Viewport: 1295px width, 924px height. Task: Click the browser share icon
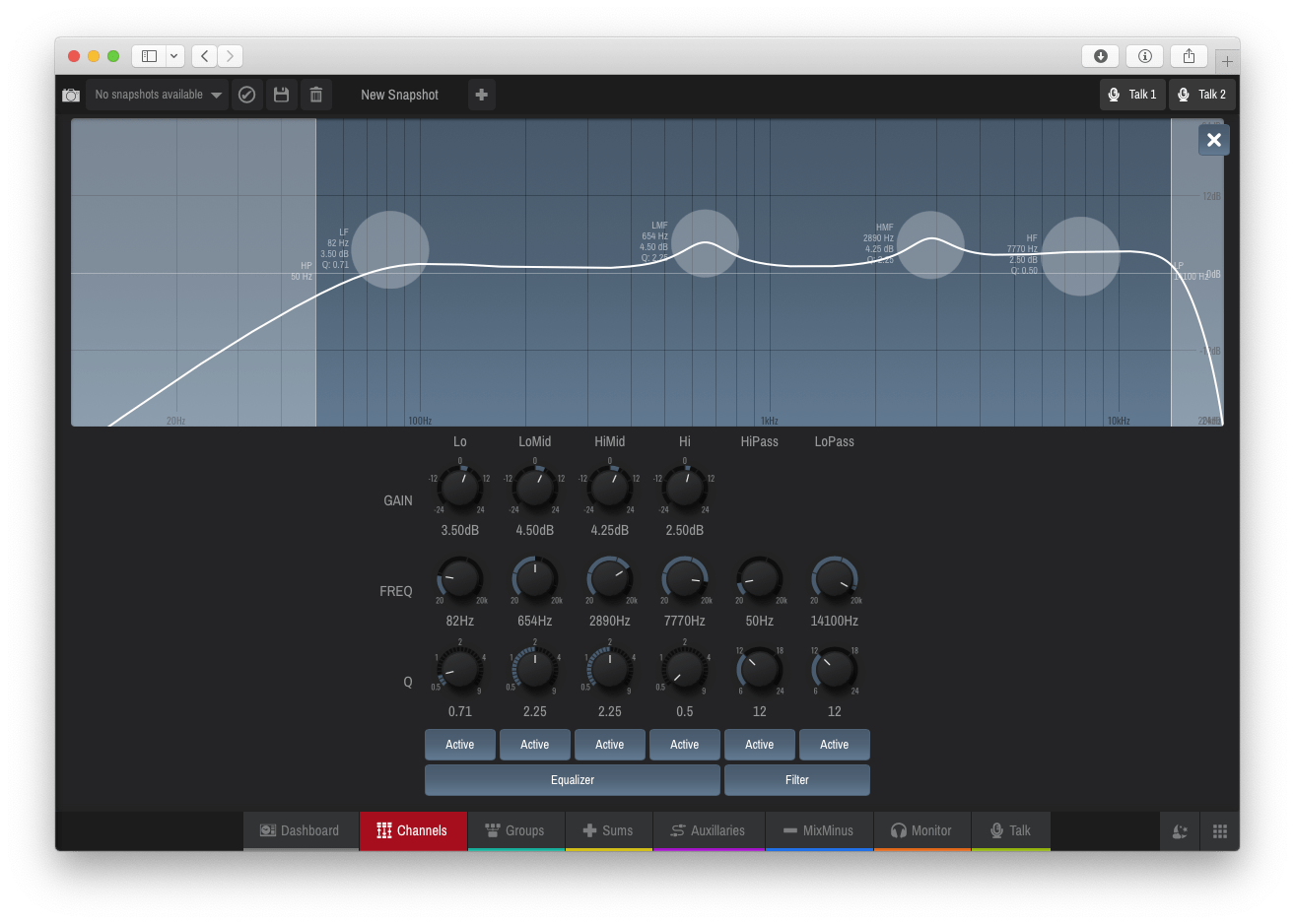click(x=1189, y=56)
